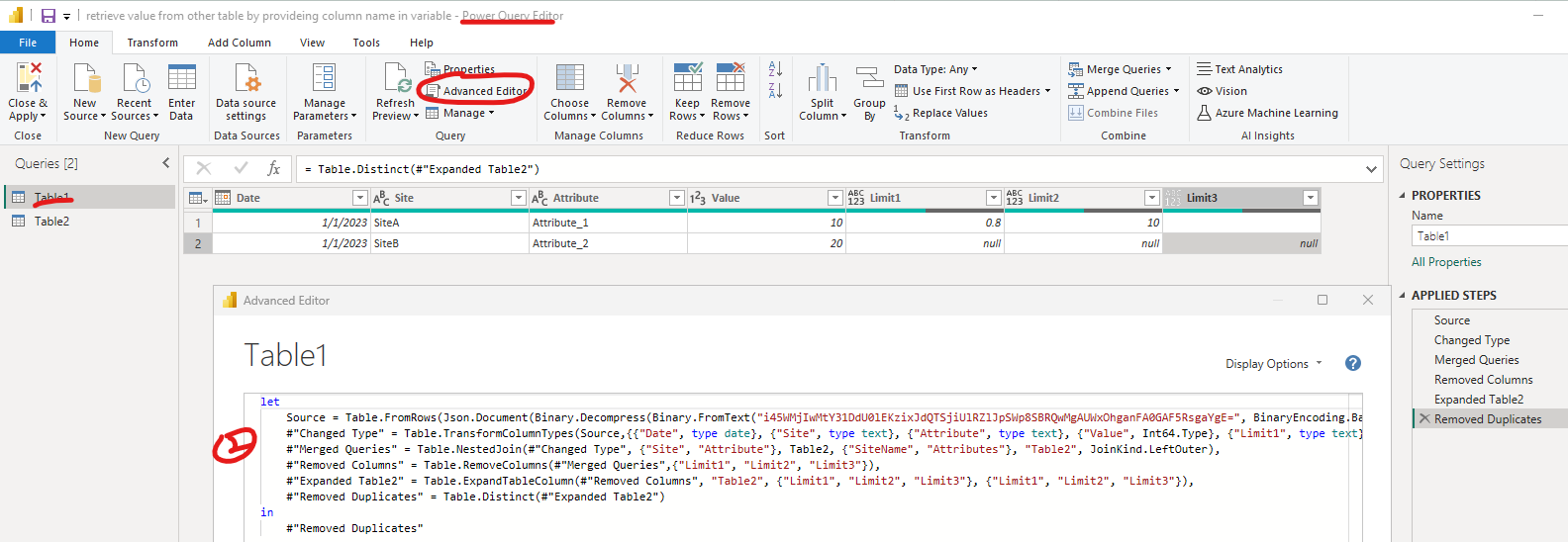Click Use First Row as Headers
Screen dimensions: 1568x542
(x=972, y=91)
